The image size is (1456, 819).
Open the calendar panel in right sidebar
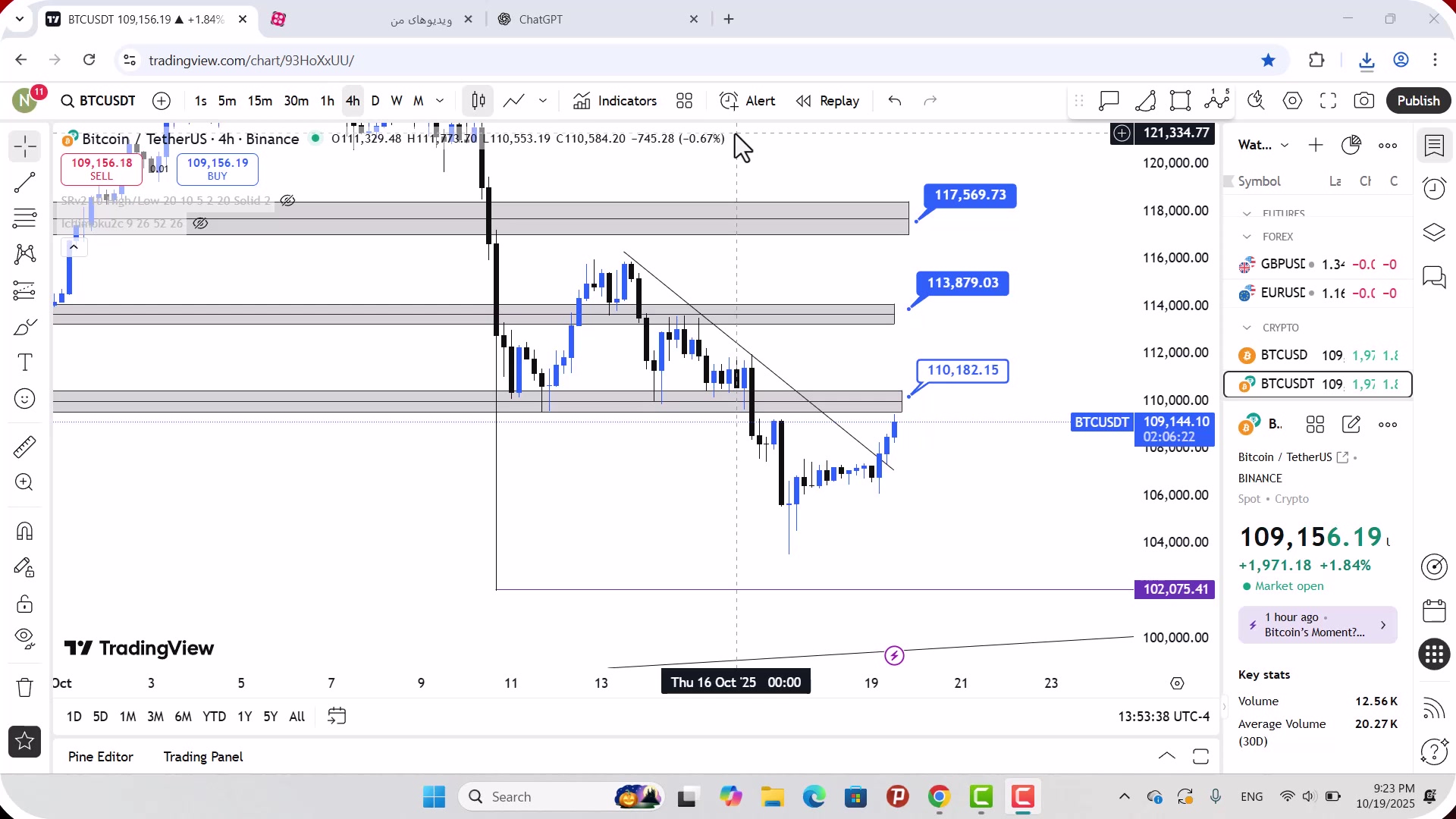[x=1434, y=610]
